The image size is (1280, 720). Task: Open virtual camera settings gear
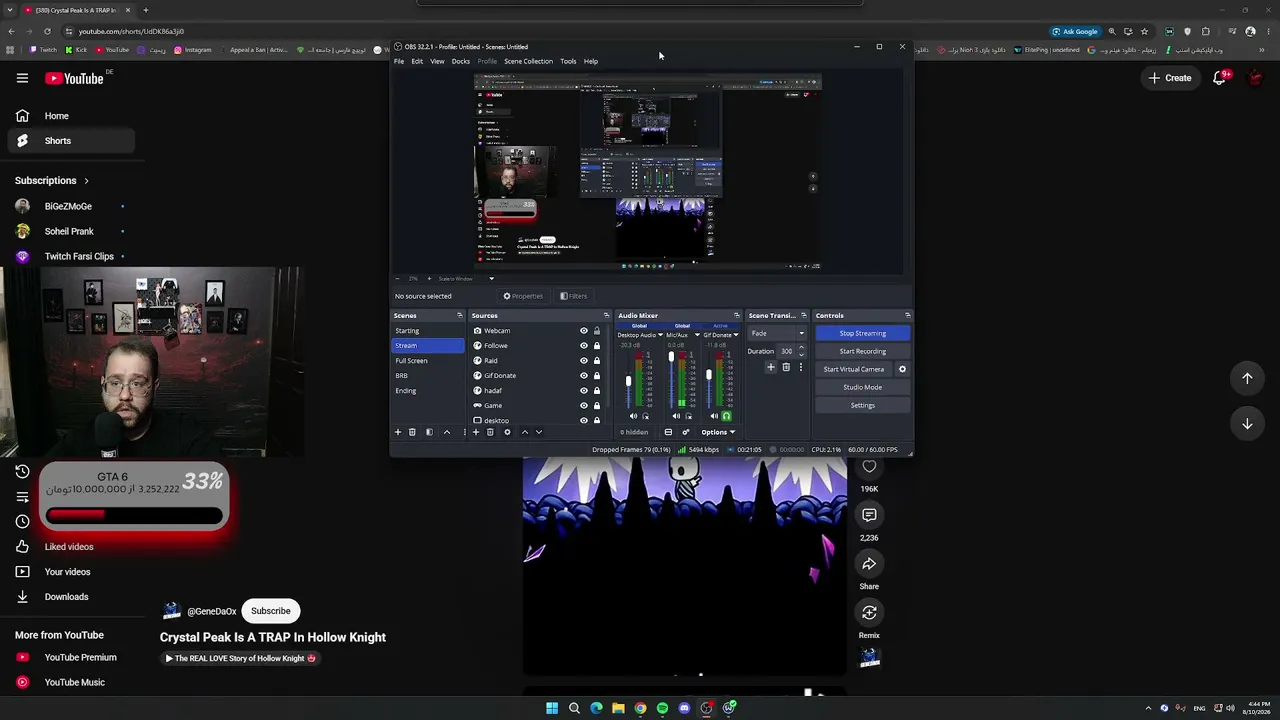coord(902,369)
